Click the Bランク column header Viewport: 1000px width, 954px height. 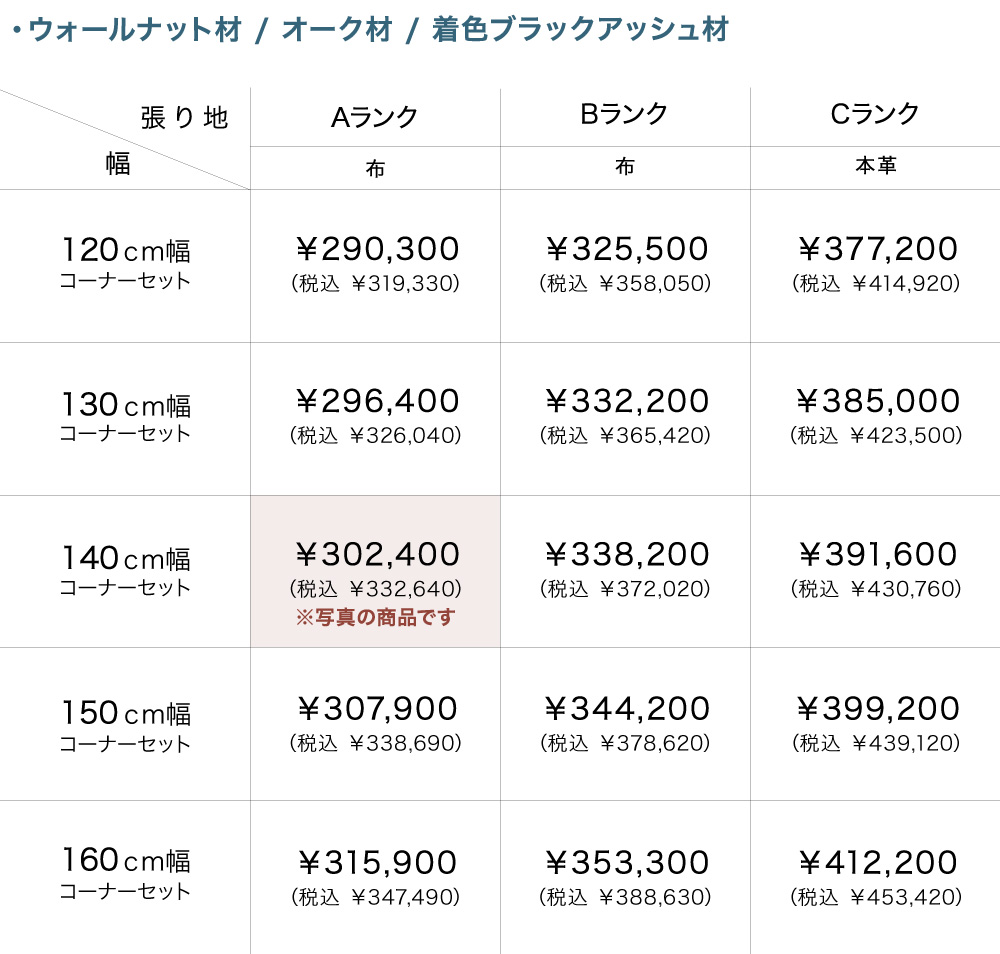(625, 115)
